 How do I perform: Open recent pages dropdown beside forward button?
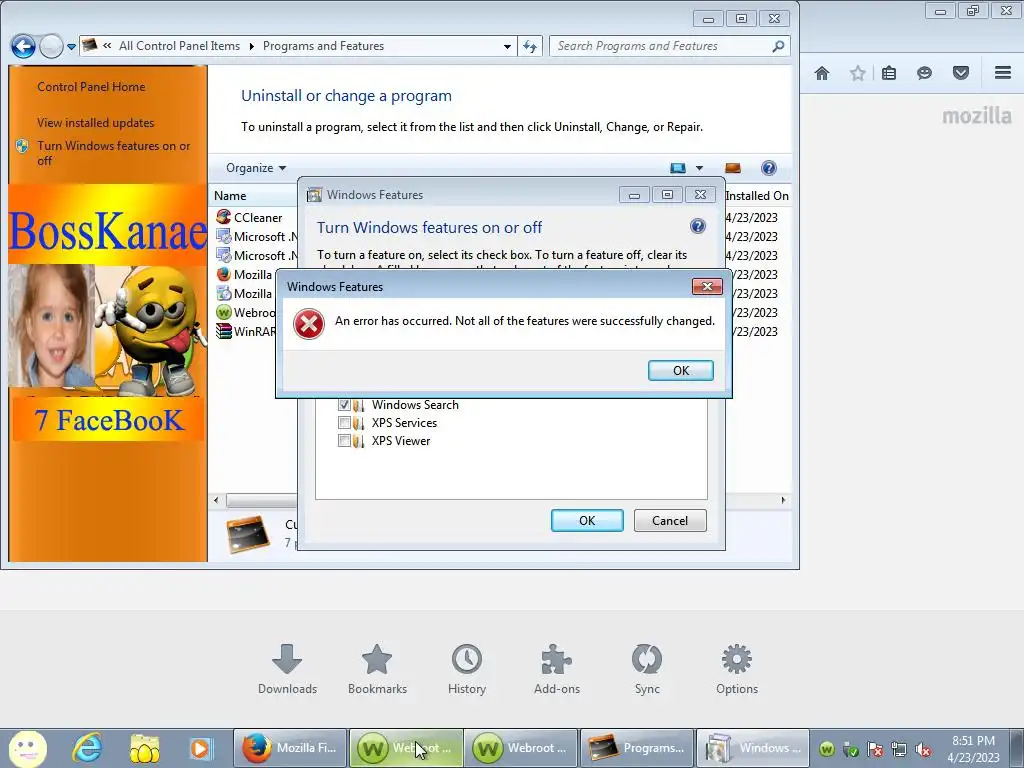71,47
